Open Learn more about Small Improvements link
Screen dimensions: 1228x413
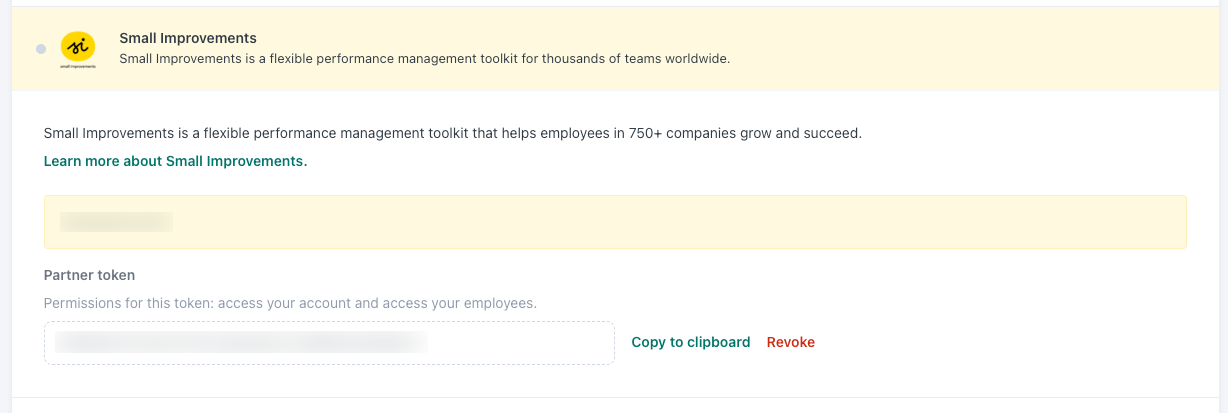click(175, 161)
